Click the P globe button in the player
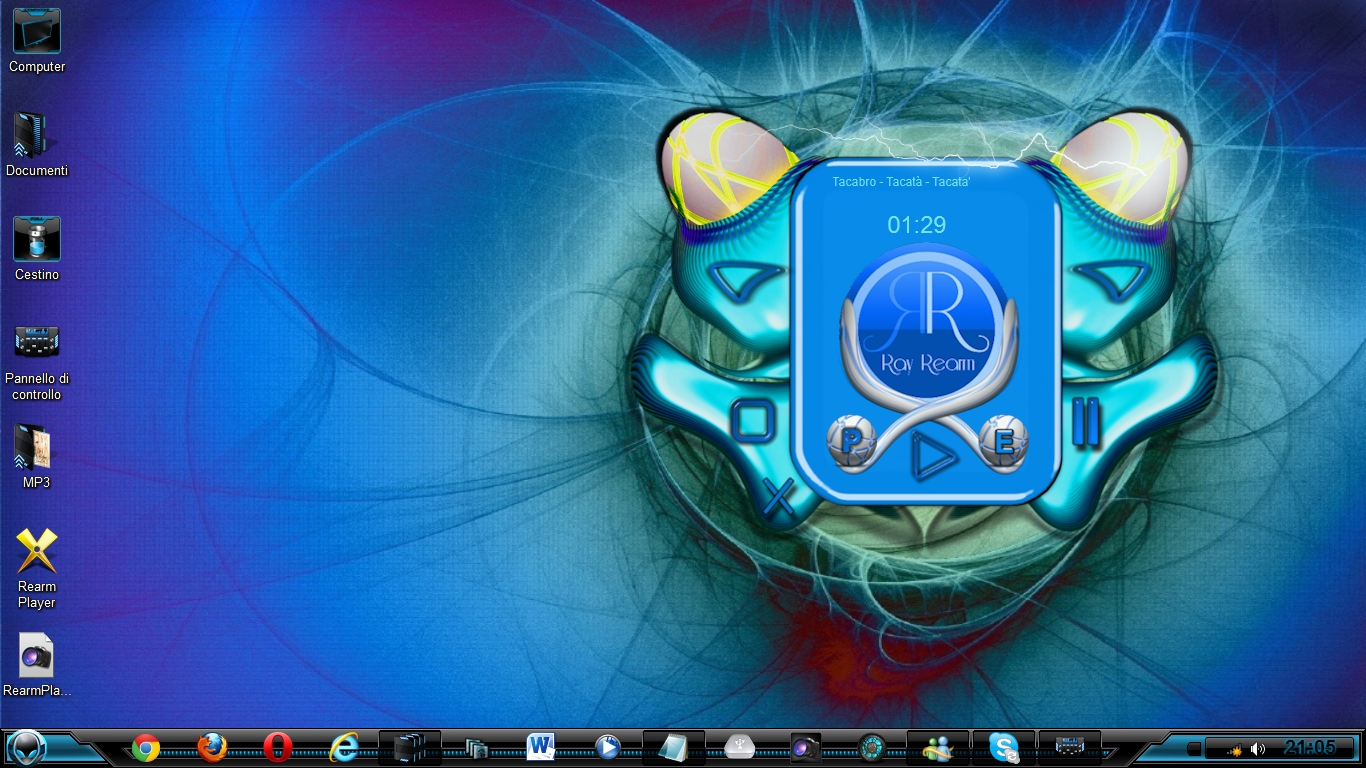 point(852,441)
